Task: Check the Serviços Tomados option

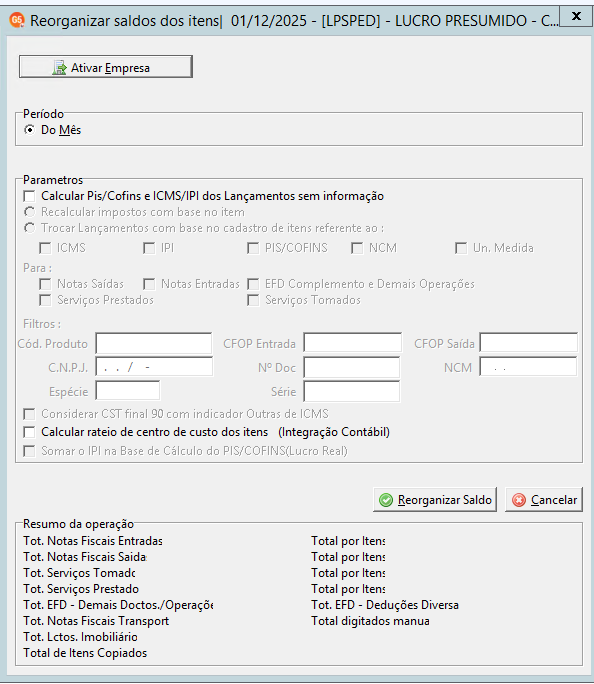Action: point(253,300)
